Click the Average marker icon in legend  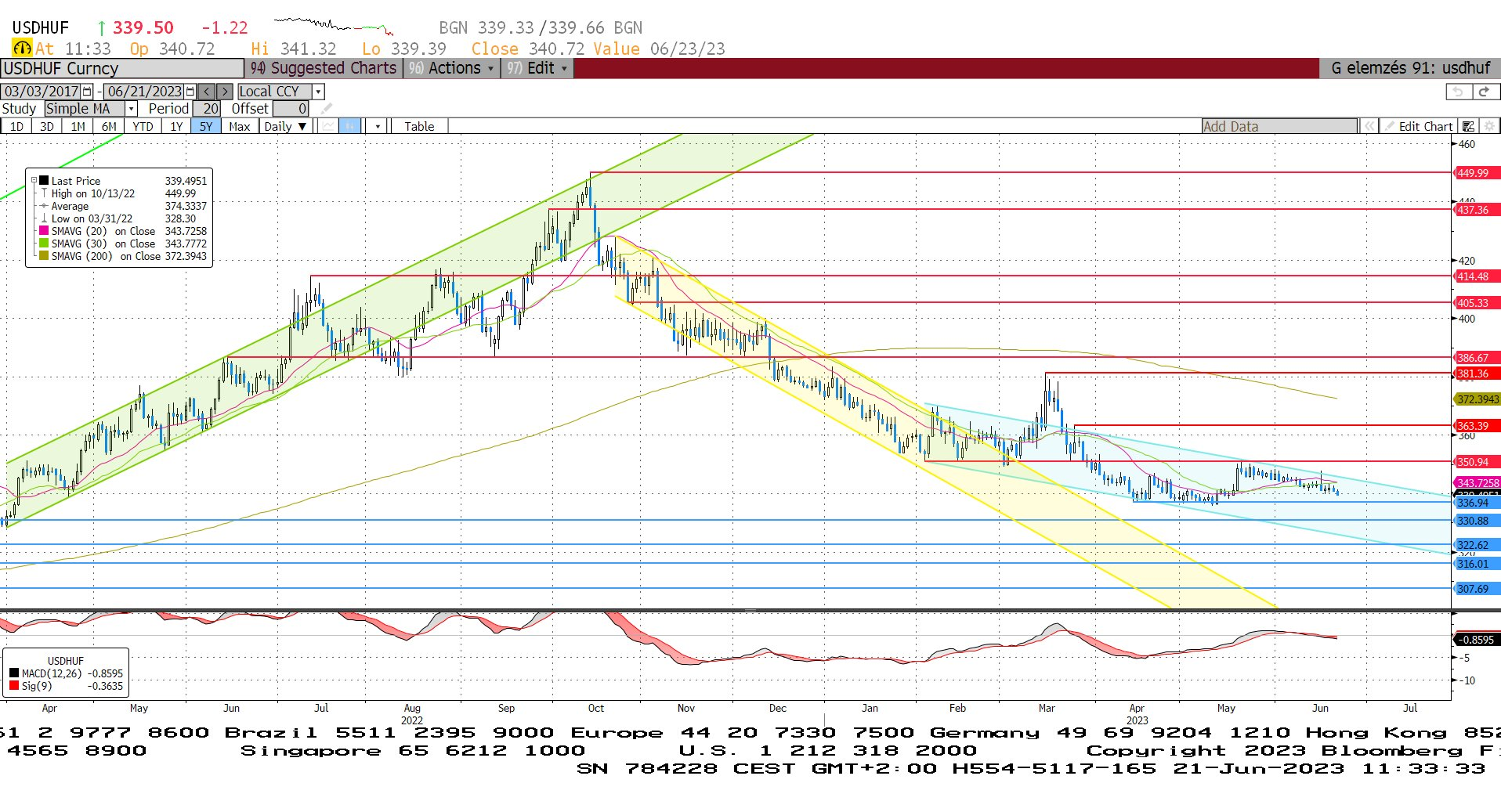45,206
